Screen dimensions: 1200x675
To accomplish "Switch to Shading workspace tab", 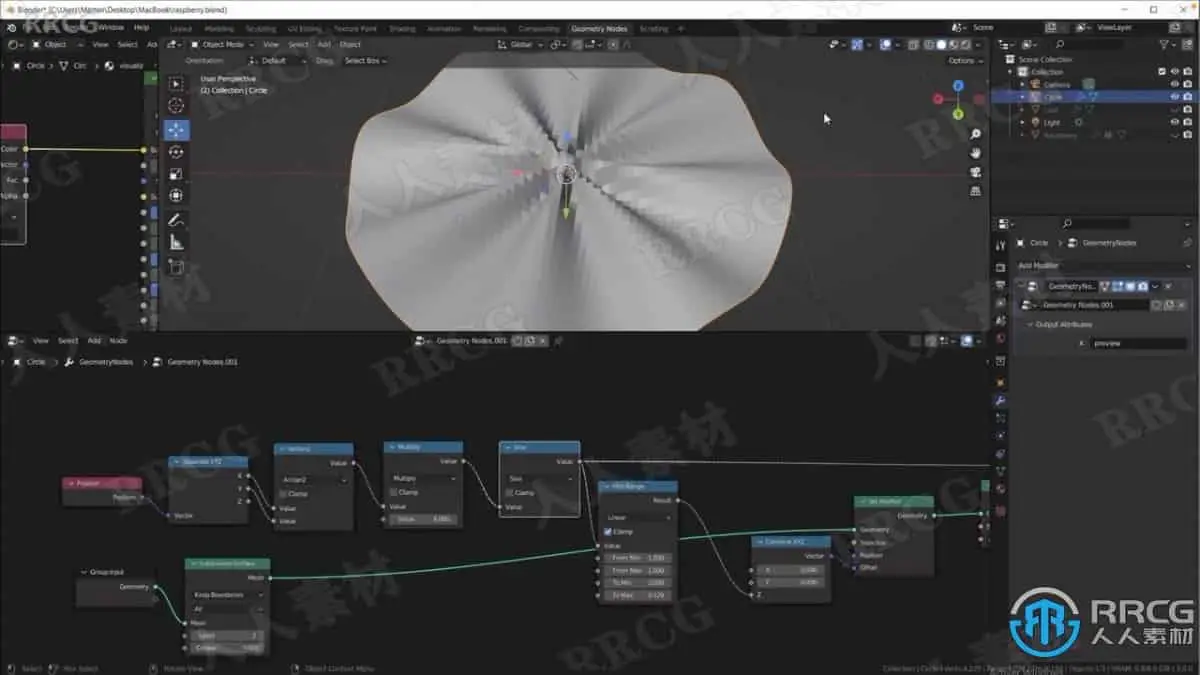I will [402, 29].
